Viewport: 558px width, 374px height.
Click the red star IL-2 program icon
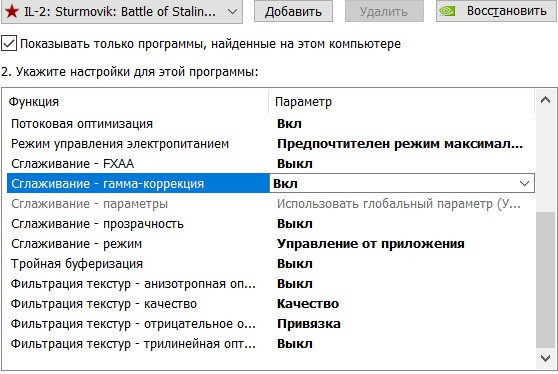[x=12, y=11]
